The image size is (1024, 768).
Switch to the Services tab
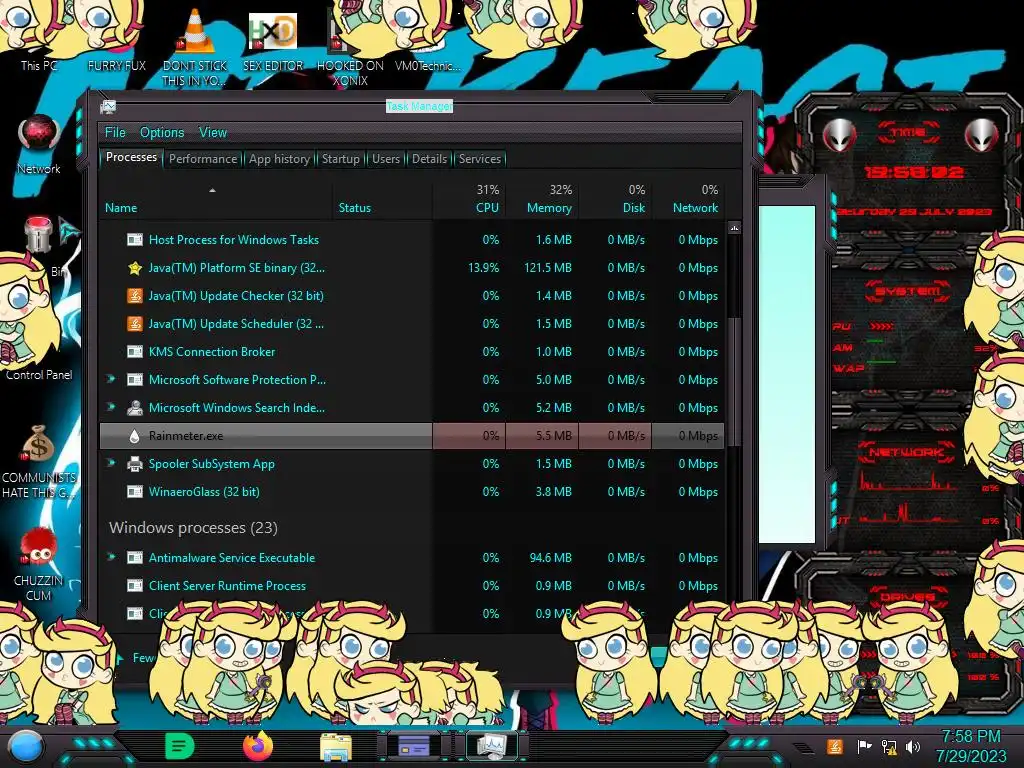480,159
